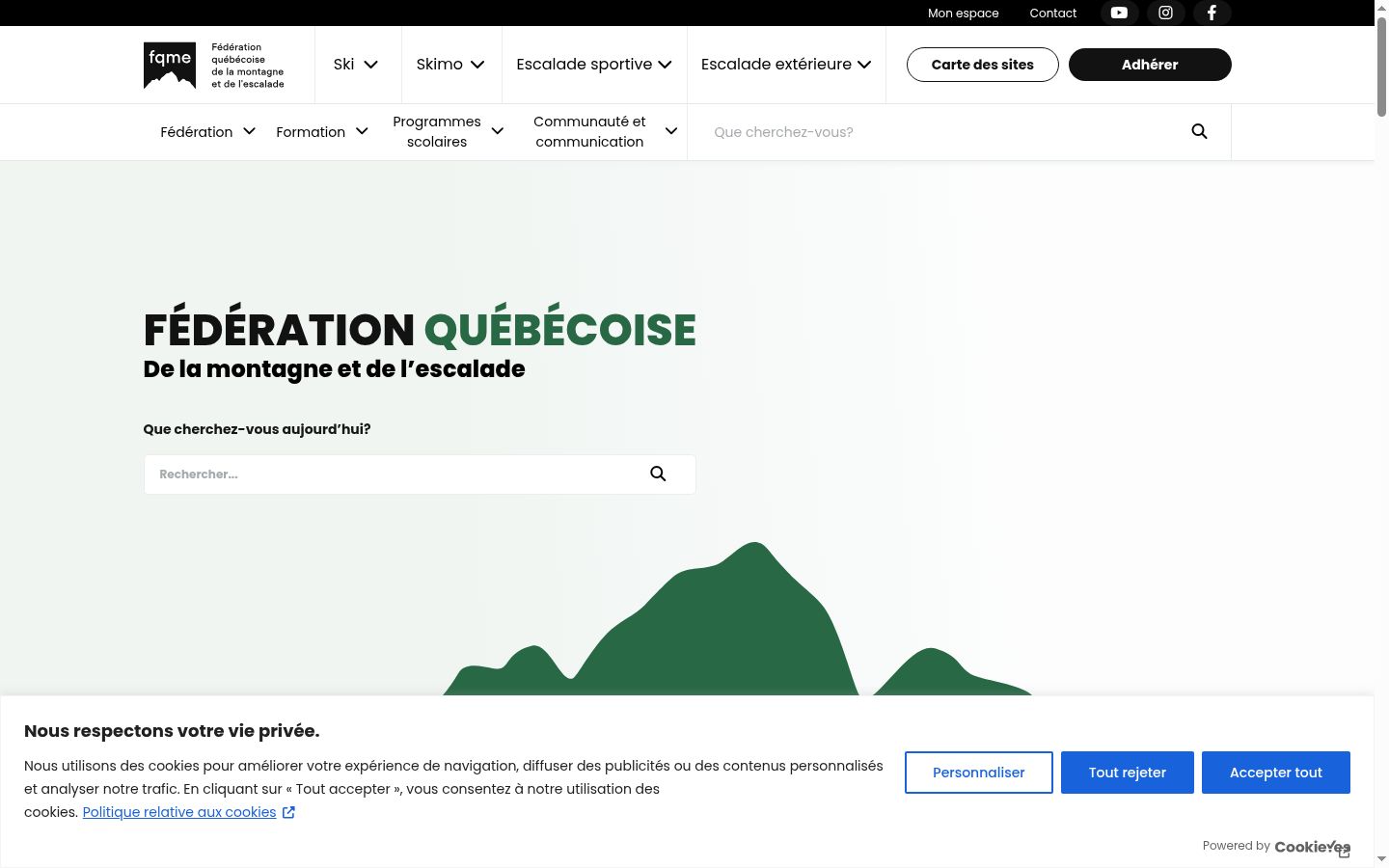Open the Politique relative aux cookies link
1389x868 pixels.
179,812
